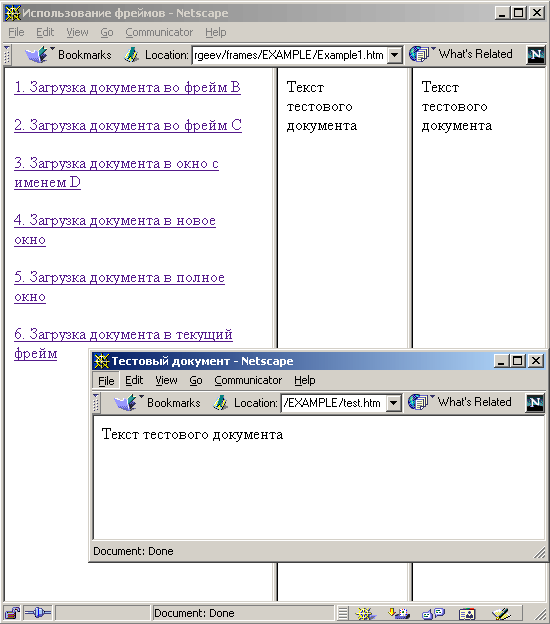
Task: Minimize the Использование фреймов window
Action: click(x=502, y=13)
